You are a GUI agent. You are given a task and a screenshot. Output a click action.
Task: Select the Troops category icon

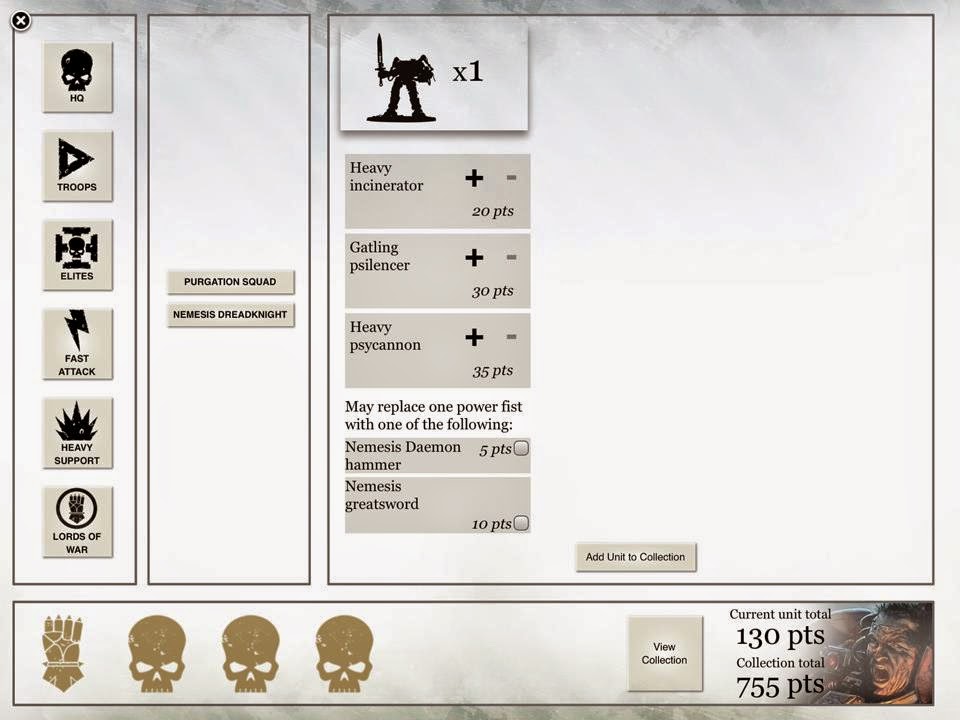[77, 166]
